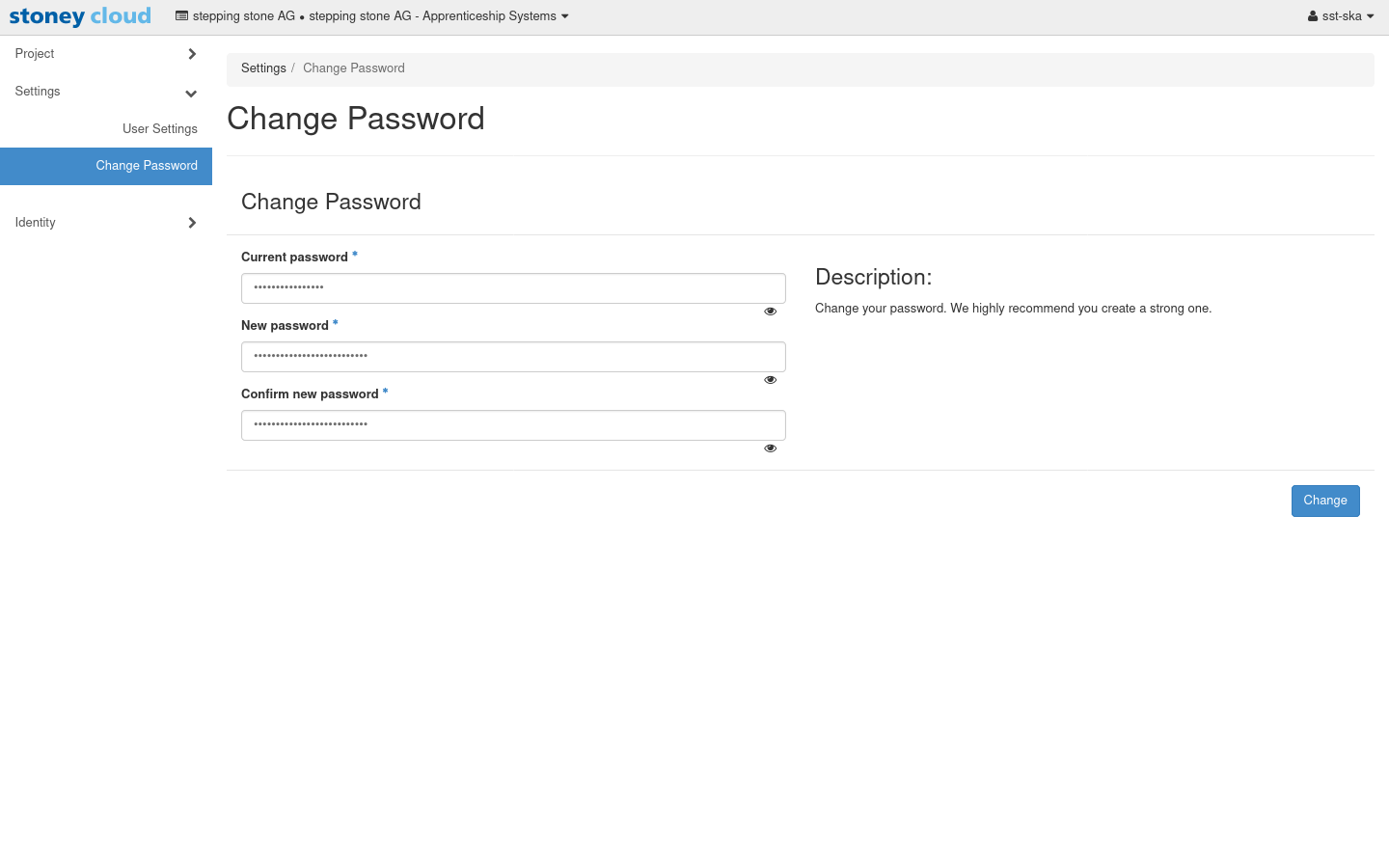Go to Settings breadcrumb link
Screen dimensions: 1389x868
coord(263,68)
